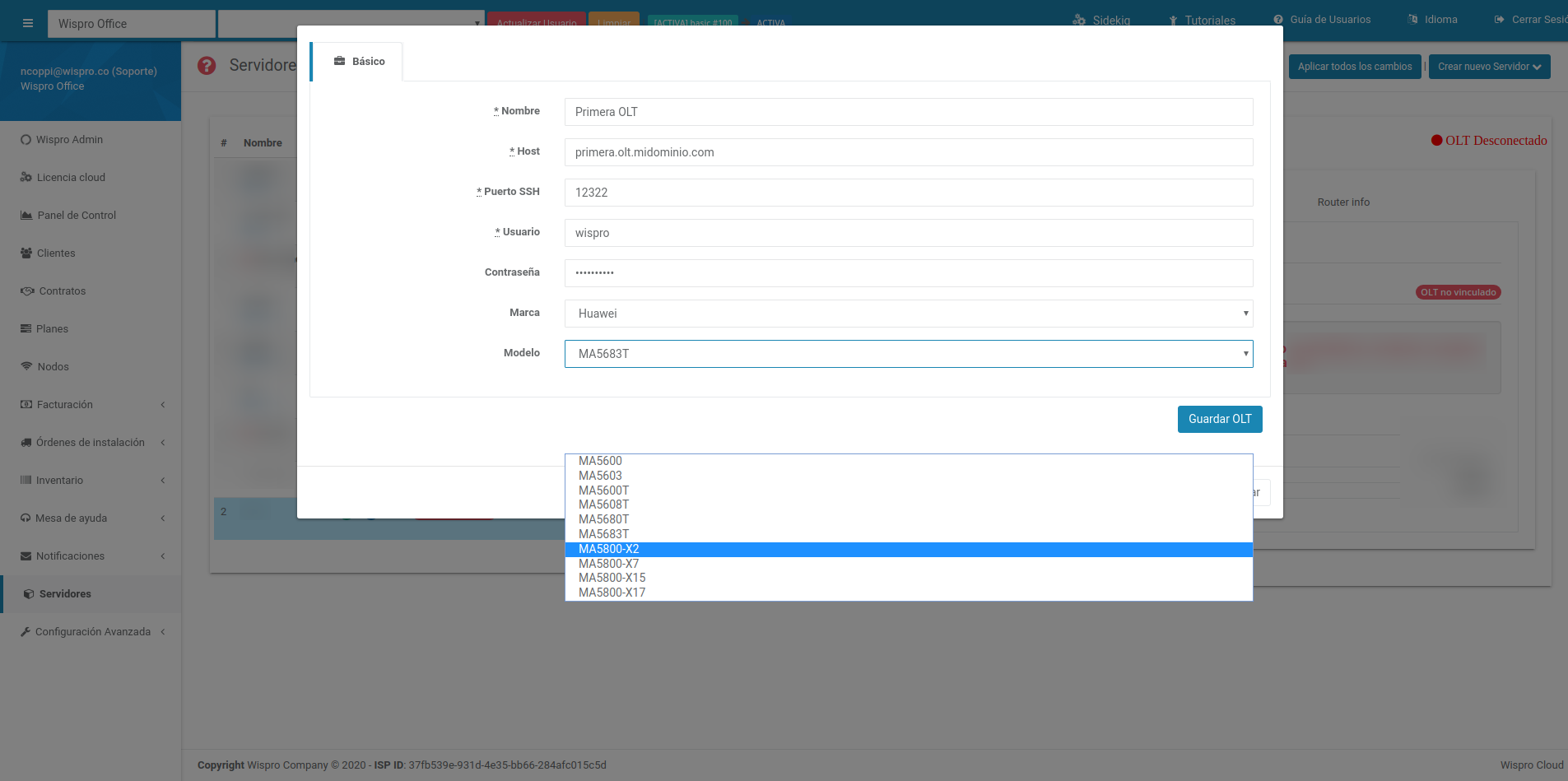The width and height of the screenshot is (1568, 781).
Task: Click the Nodos wifi icon
Action: click(26, 367)
